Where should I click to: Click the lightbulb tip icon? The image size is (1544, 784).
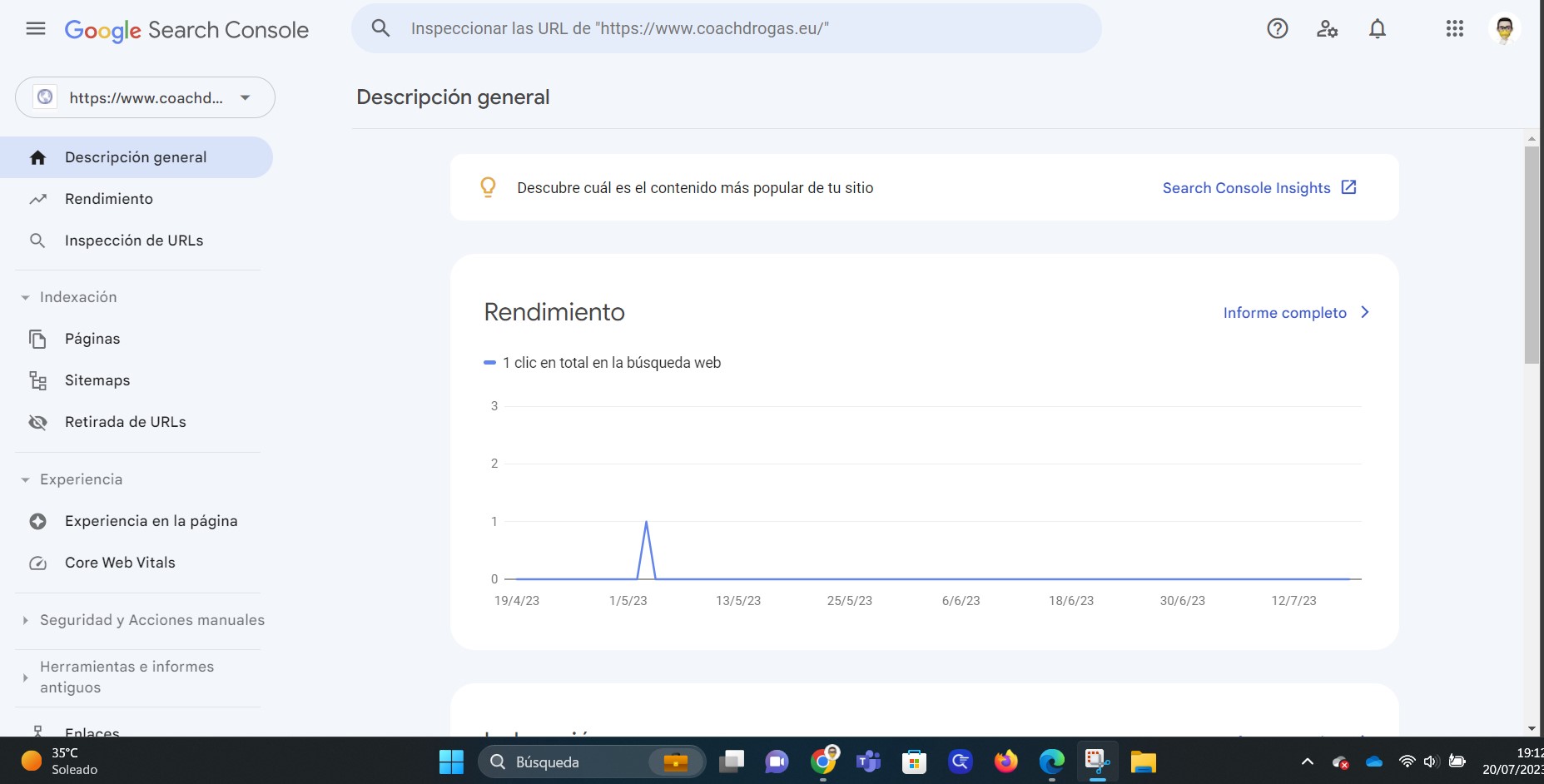[488, 187]
